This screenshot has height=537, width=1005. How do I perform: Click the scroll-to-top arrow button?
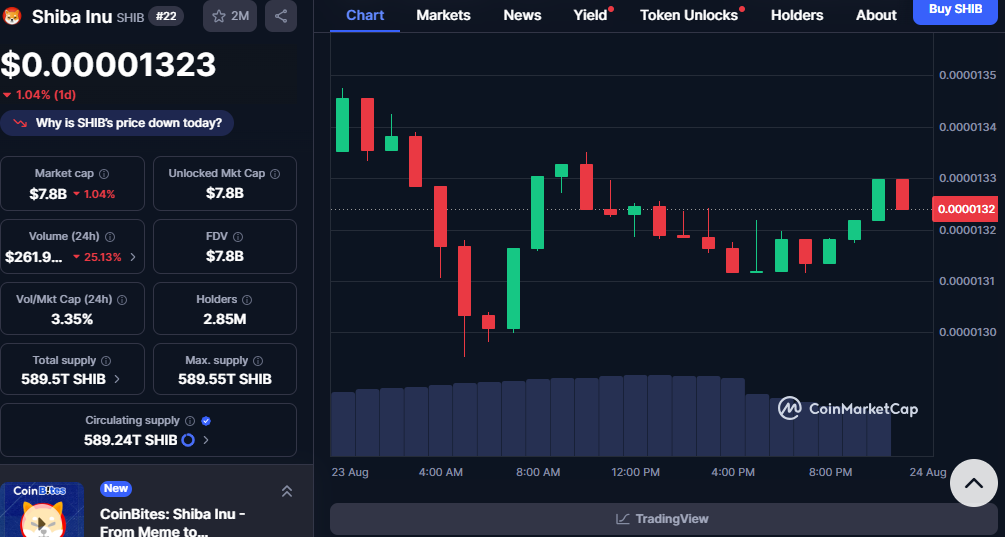point(974,483)
